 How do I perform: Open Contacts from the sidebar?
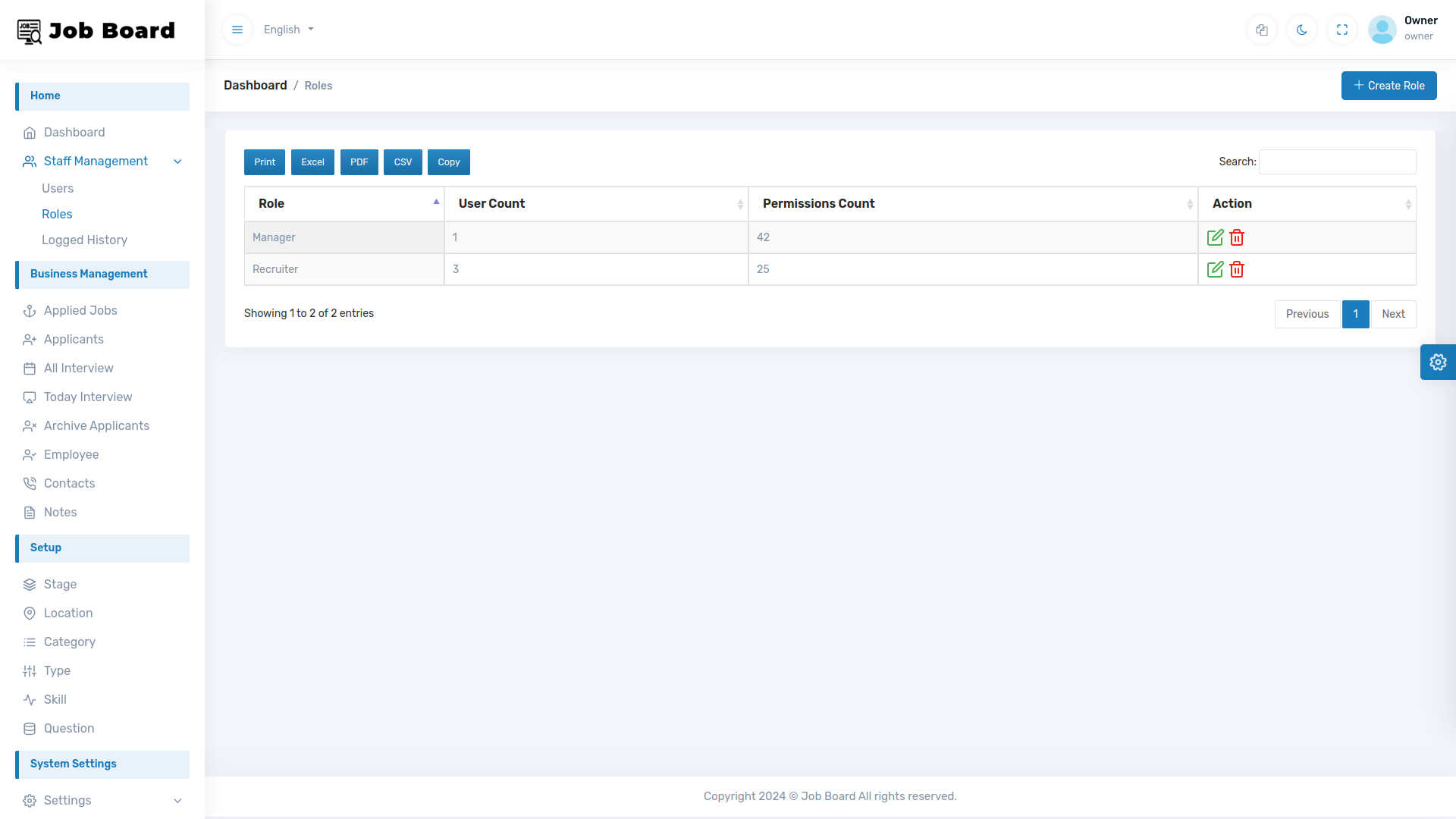coord(69,483)
